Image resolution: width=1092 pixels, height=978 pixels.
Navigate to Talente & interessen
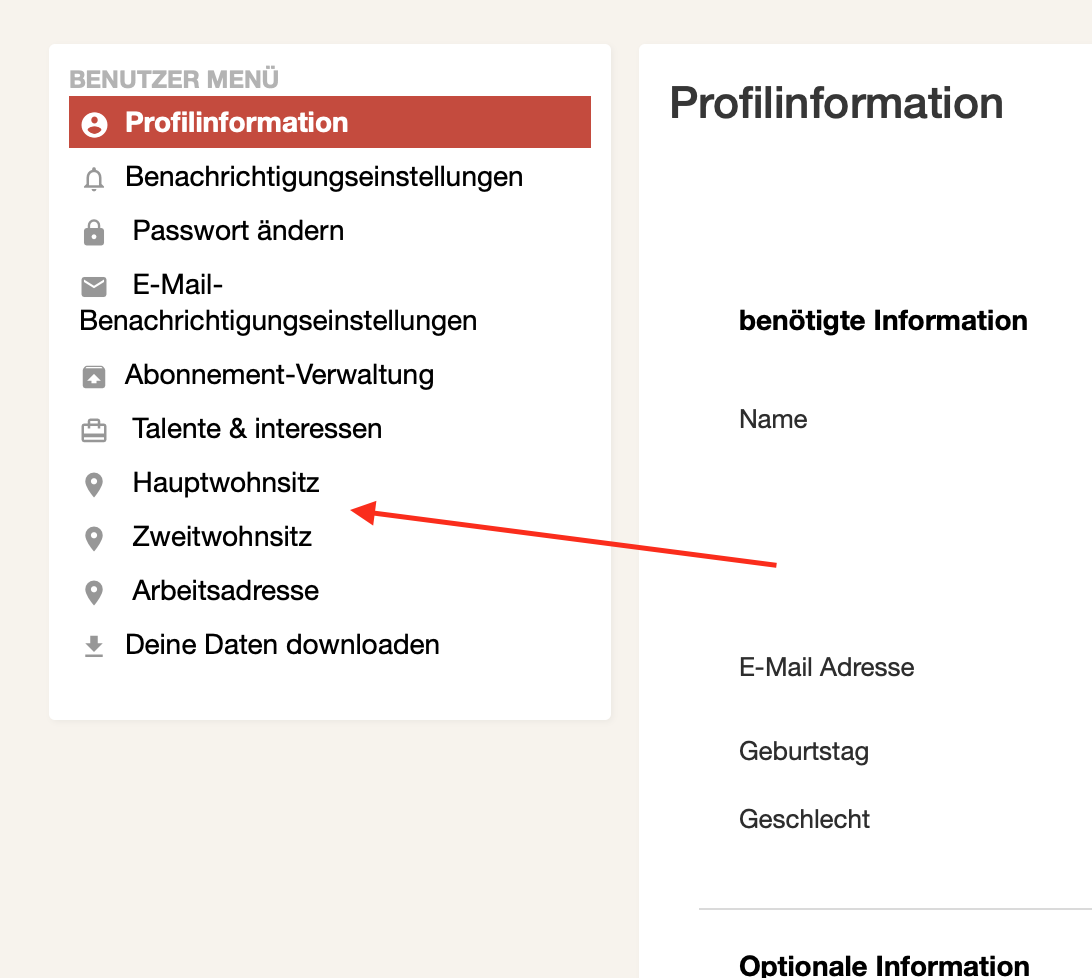pos(257,429)
